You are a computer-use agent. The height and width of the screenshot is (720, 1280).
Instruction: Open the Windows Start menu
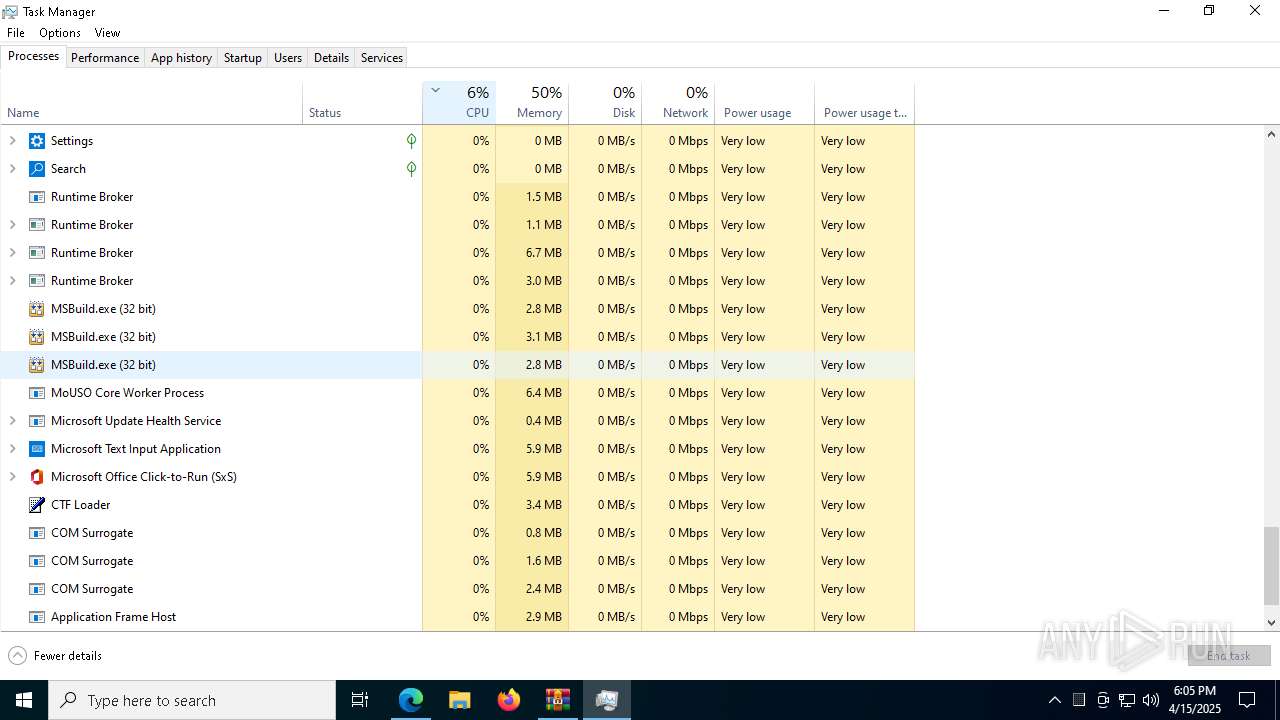24,700
